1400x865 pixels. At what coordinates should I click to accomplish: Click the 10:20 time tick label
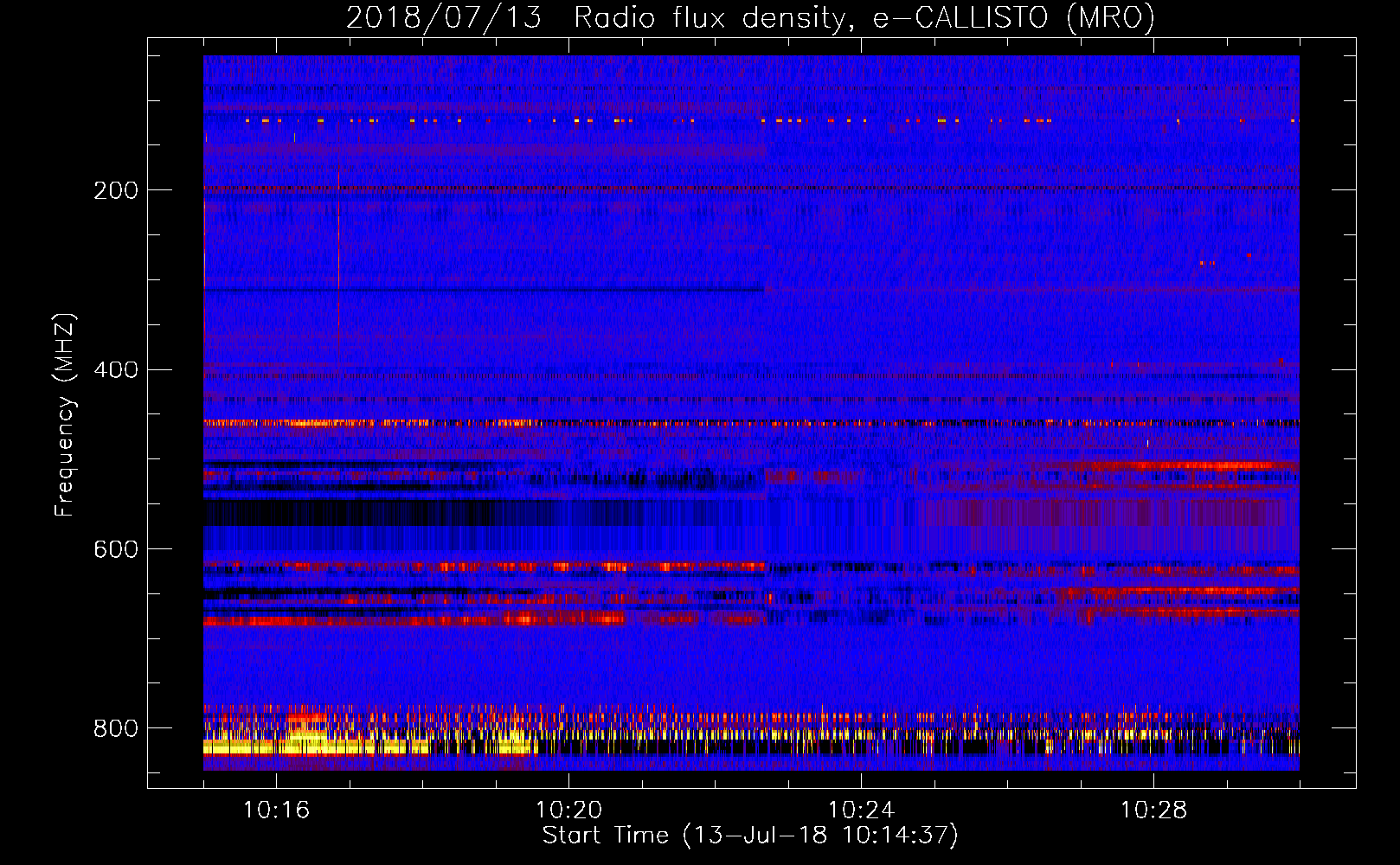(x=568, y=810)
